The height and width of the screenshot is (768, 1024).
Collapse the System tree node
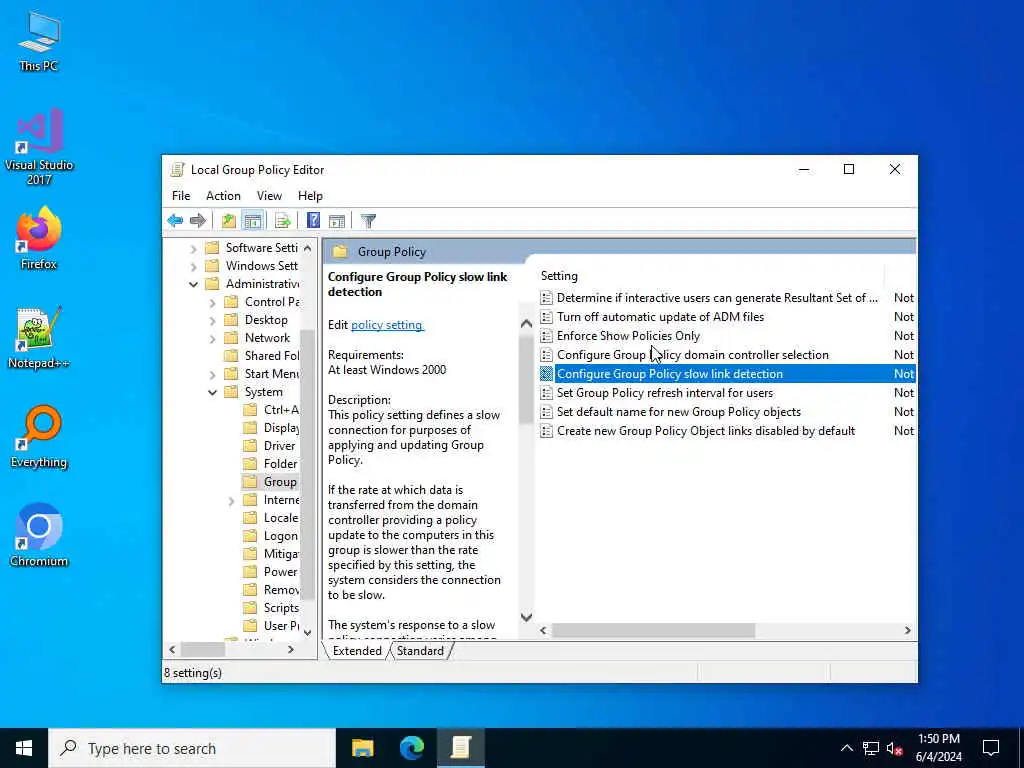tap(212, 392)
